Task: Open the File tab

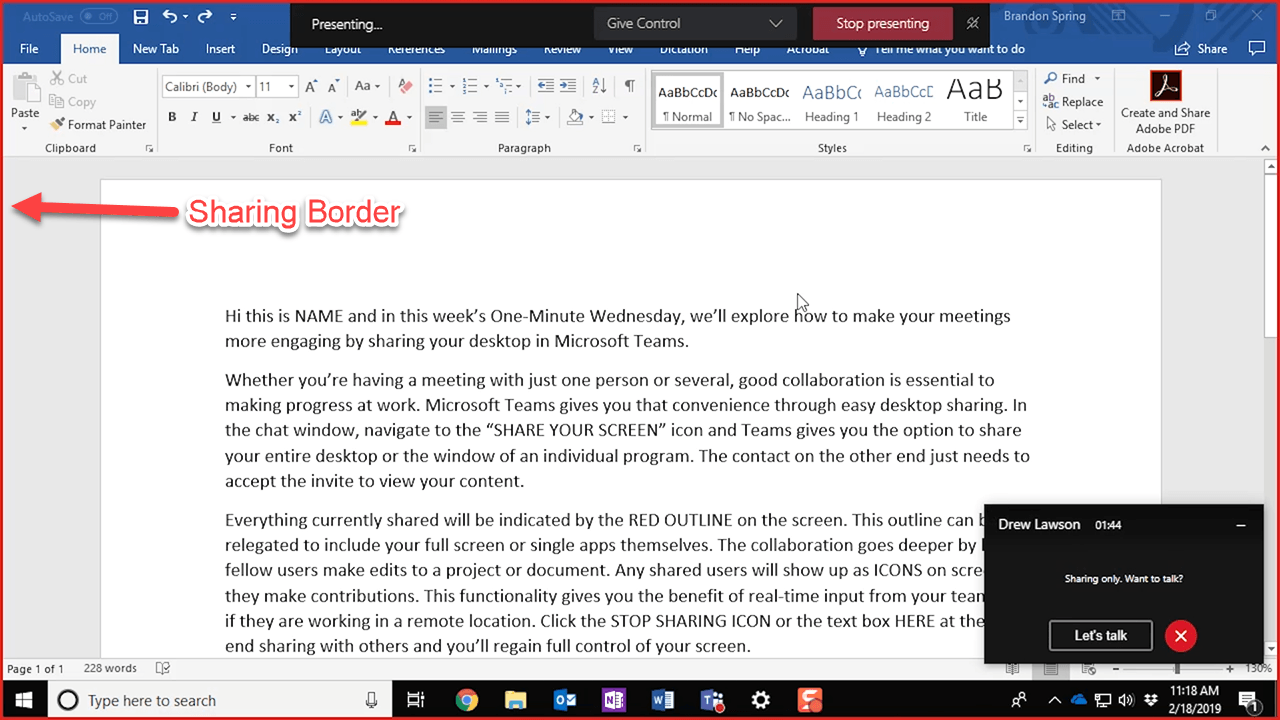Action: pyautogui.click(x=29, y=48)
